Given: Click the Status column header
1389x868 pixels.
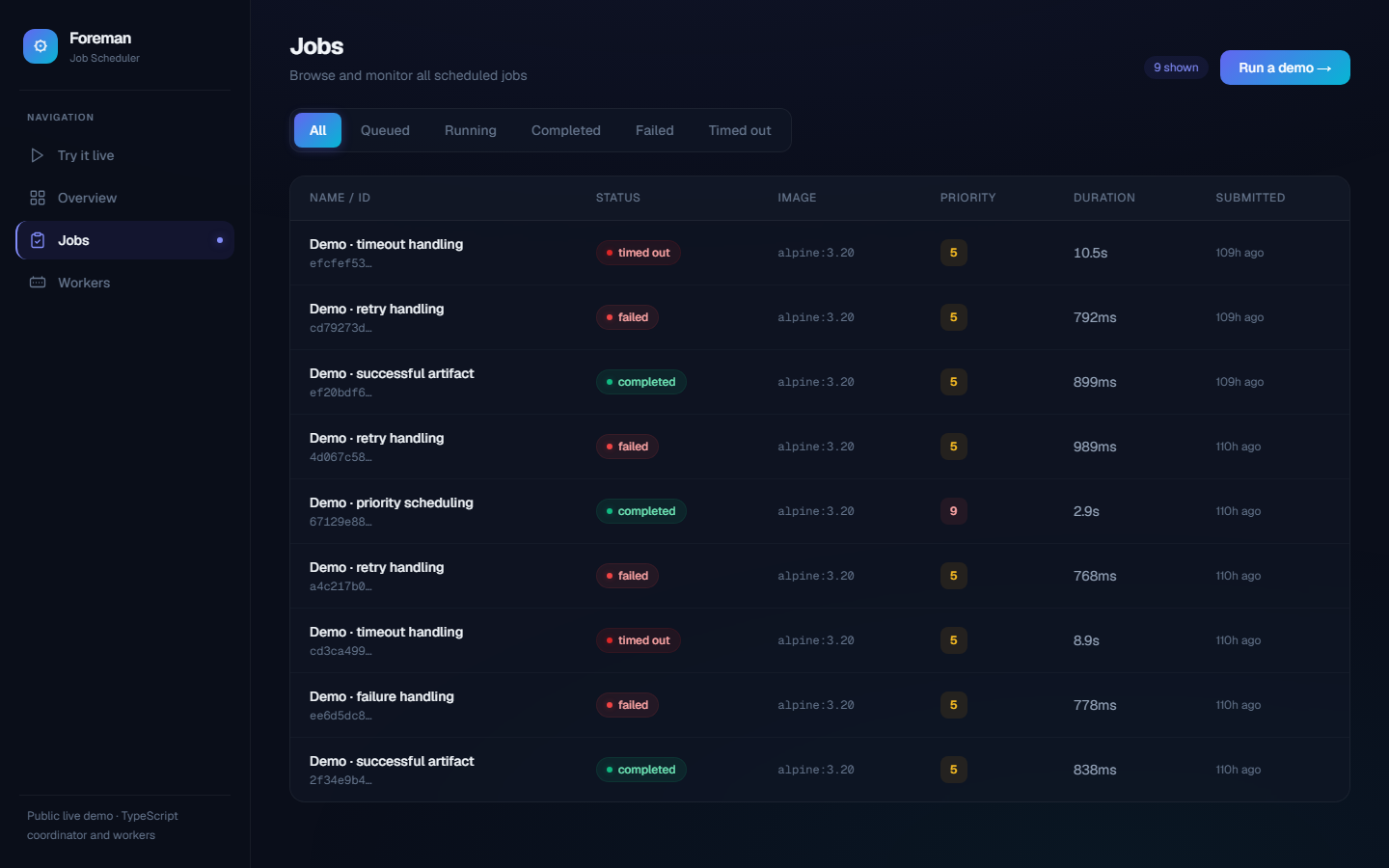Looking at the screenshot, I should tap(618, 198).
